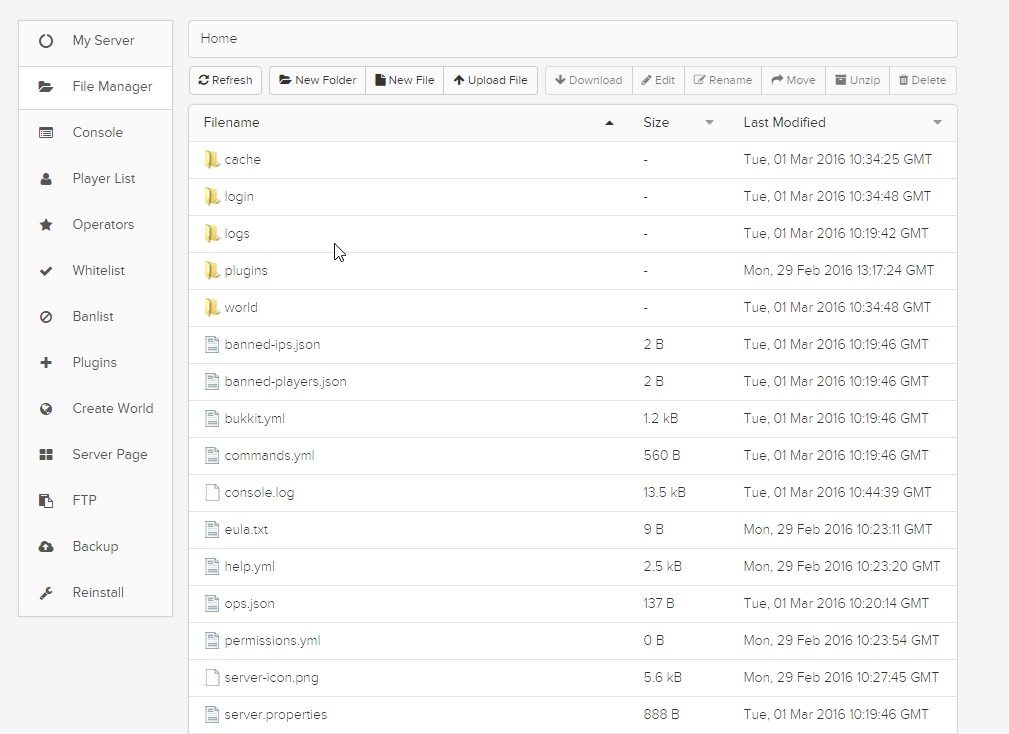
Task: Click the plugins folder icon
Action: [x=211, y=270]
